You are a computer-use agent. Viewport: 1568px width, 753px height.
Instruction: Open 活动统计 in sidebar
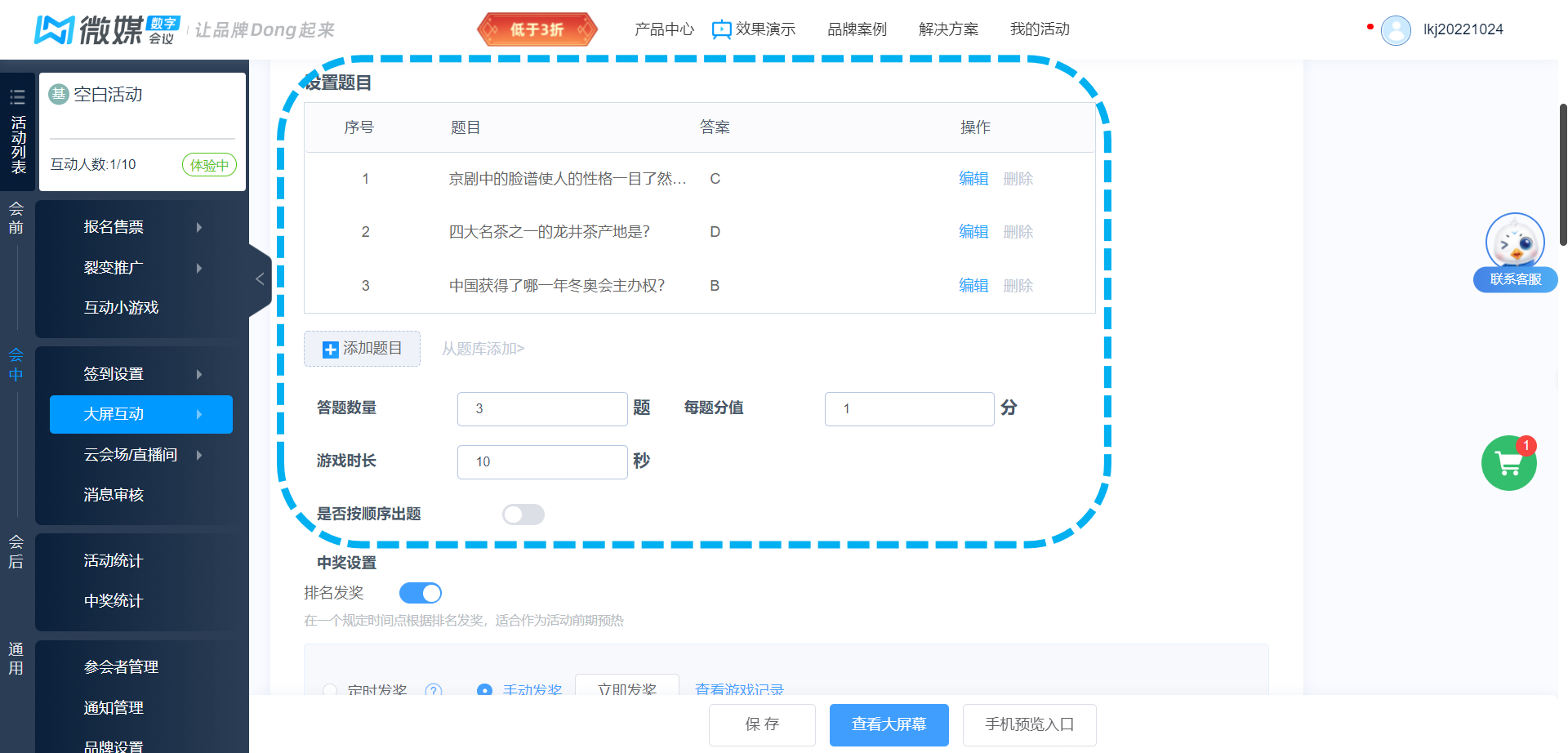(114, 561)
